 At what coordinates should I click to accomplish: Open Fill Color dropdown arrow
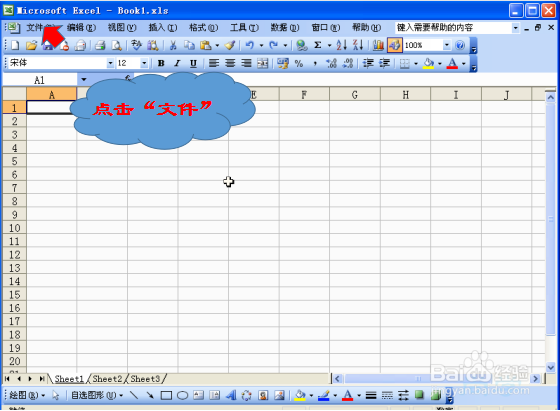point(440,64)
